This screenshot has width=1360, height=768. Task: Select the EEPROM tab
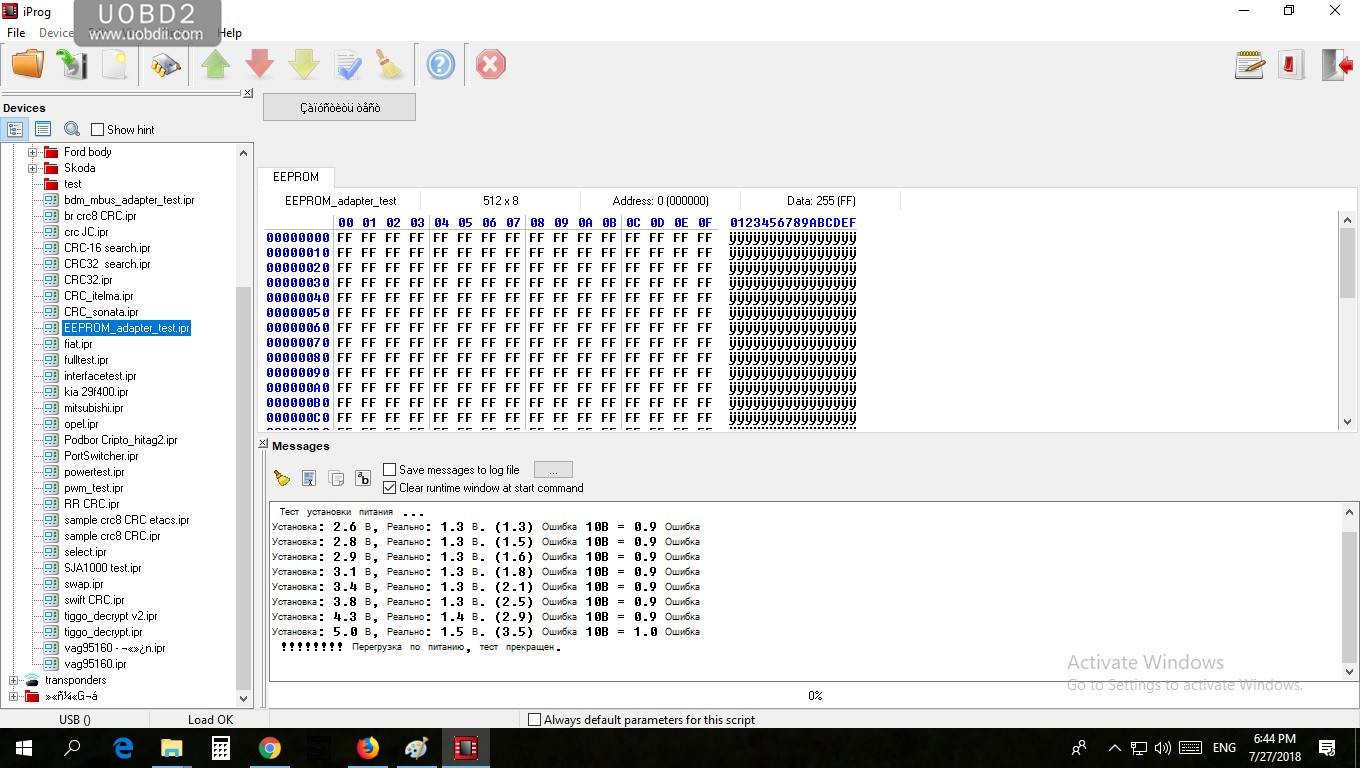[296, 177]
